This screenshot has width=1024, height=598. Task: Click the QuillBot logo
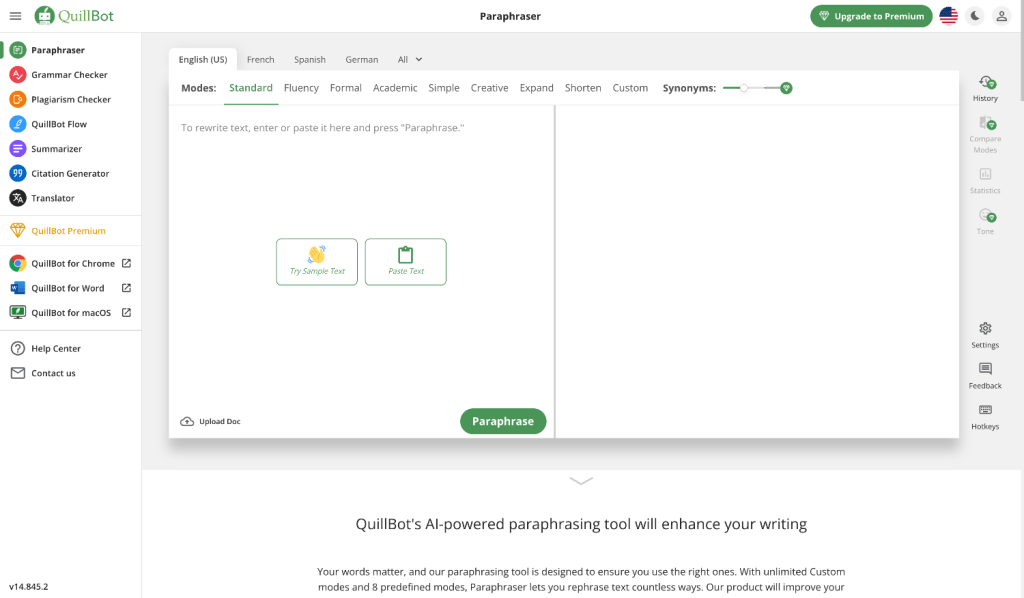pyautogui.click(x=74, y=16)
